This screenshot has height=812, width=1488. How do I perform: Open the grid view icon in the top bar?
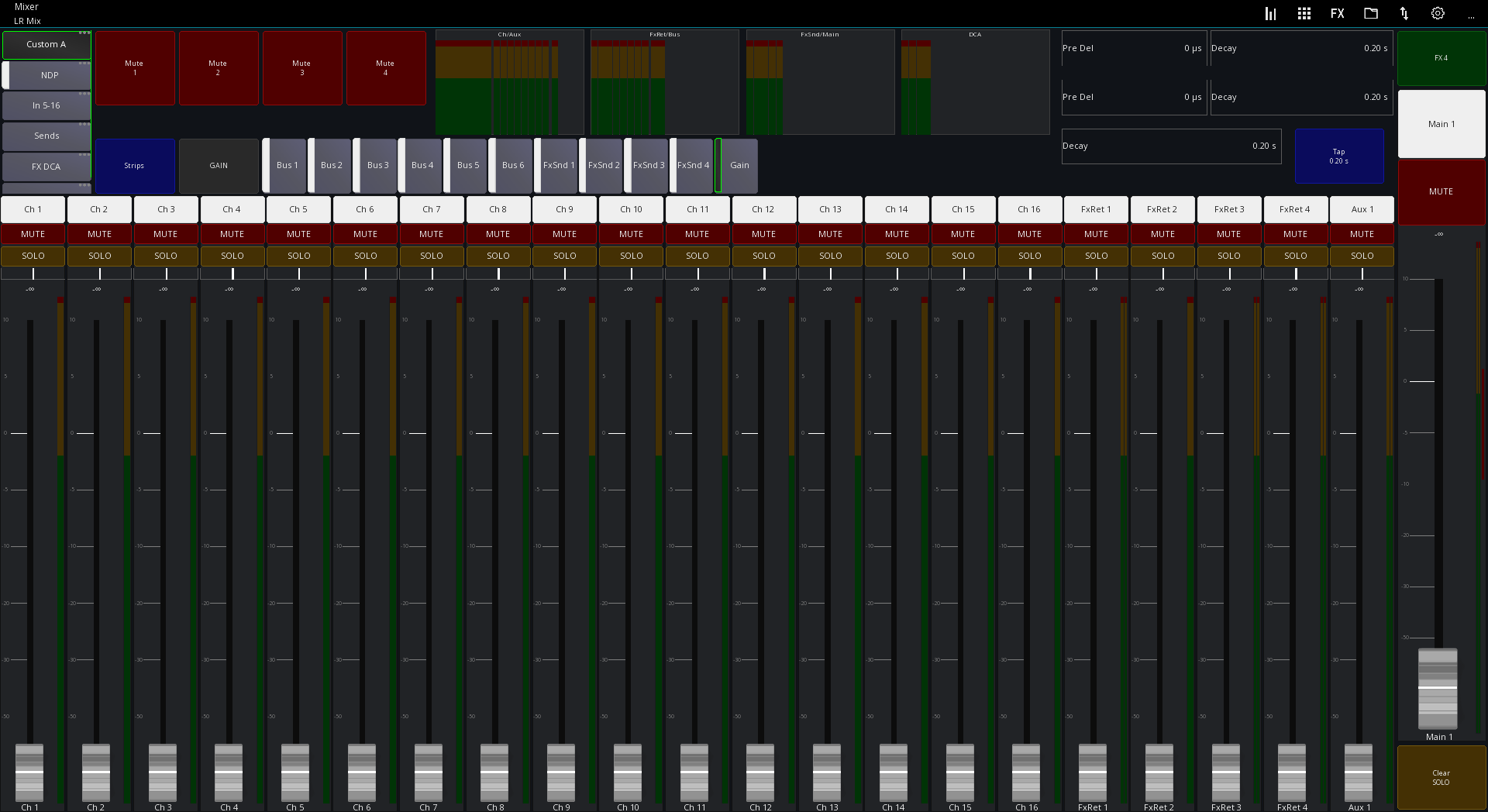point(1304,13)
